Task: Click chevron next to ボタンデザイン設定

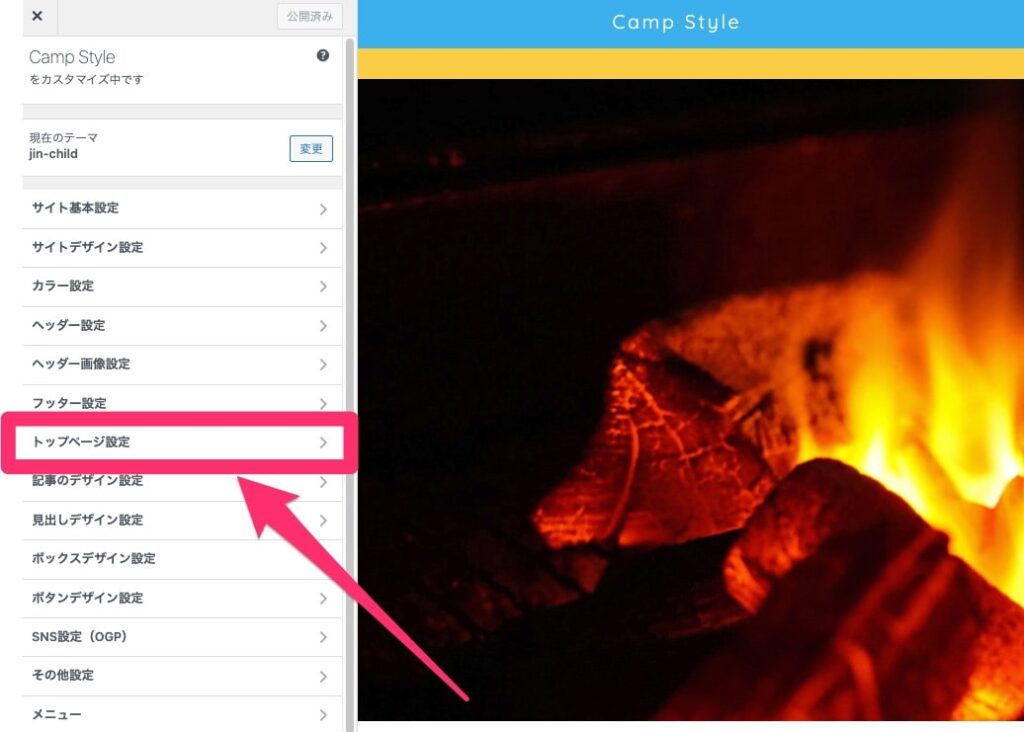Action: 323,598
